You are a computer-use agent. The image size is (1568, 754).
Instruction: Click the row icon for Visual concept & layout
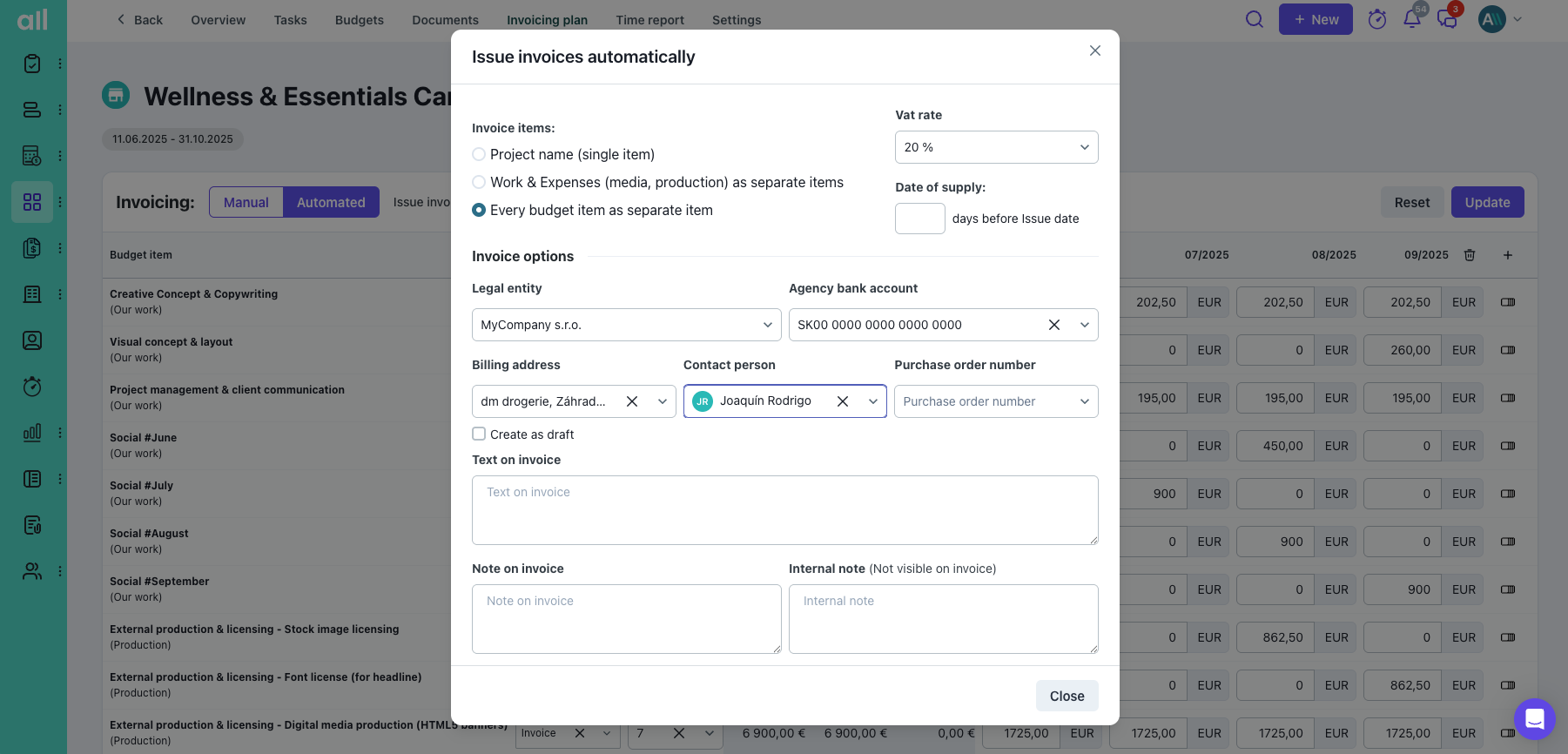click(x=1508, y=350)
